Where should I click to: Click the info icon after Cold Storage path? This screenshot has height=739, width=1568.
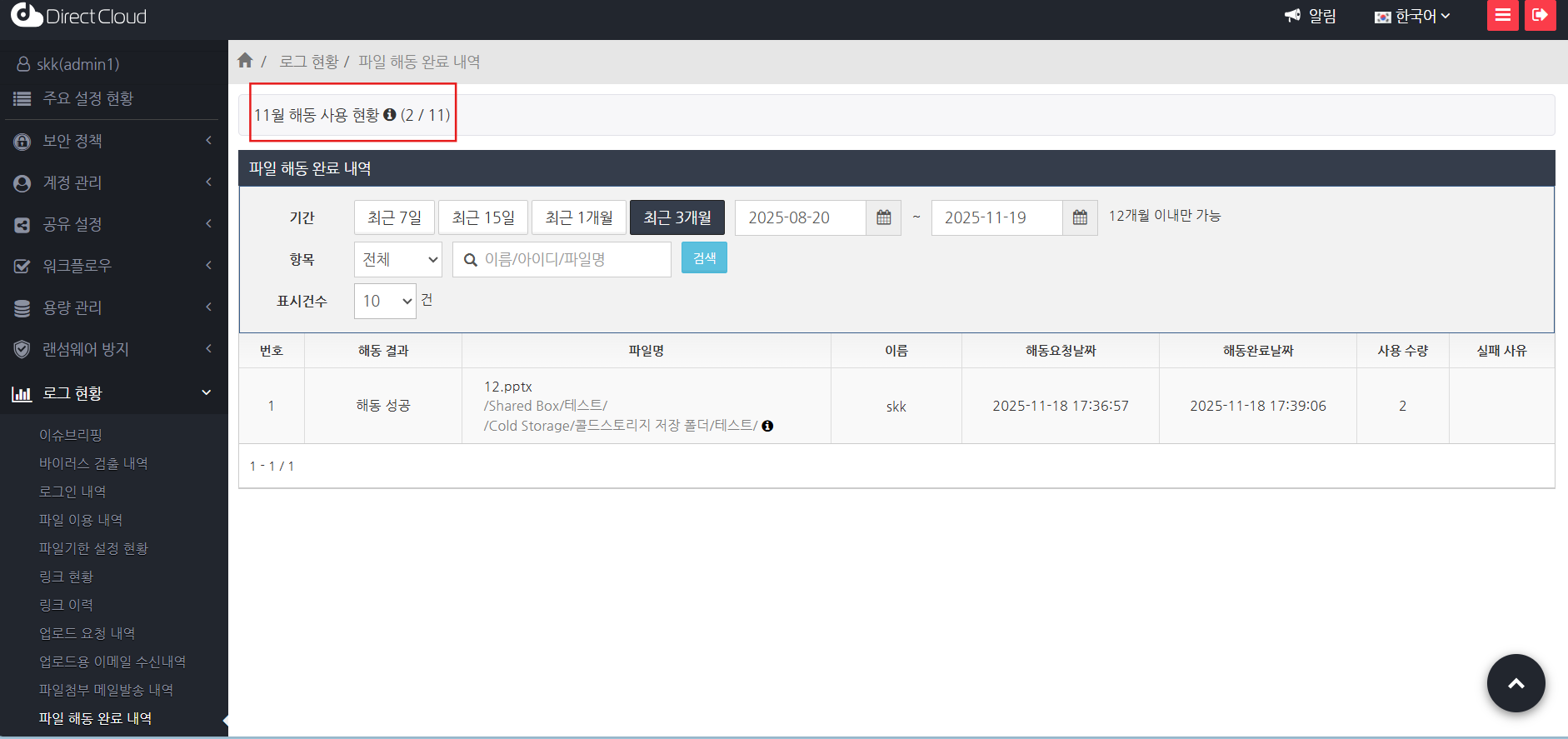tap(767, 426)
